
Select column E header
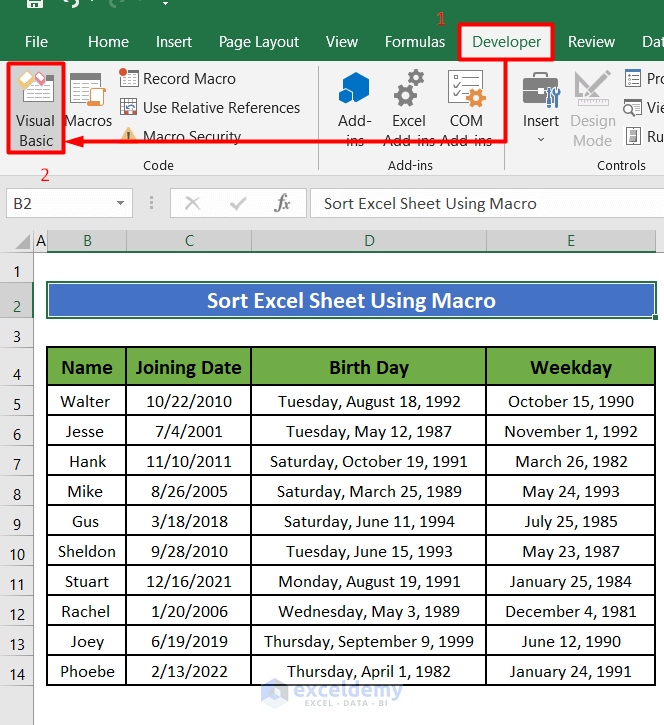(571, 241)
